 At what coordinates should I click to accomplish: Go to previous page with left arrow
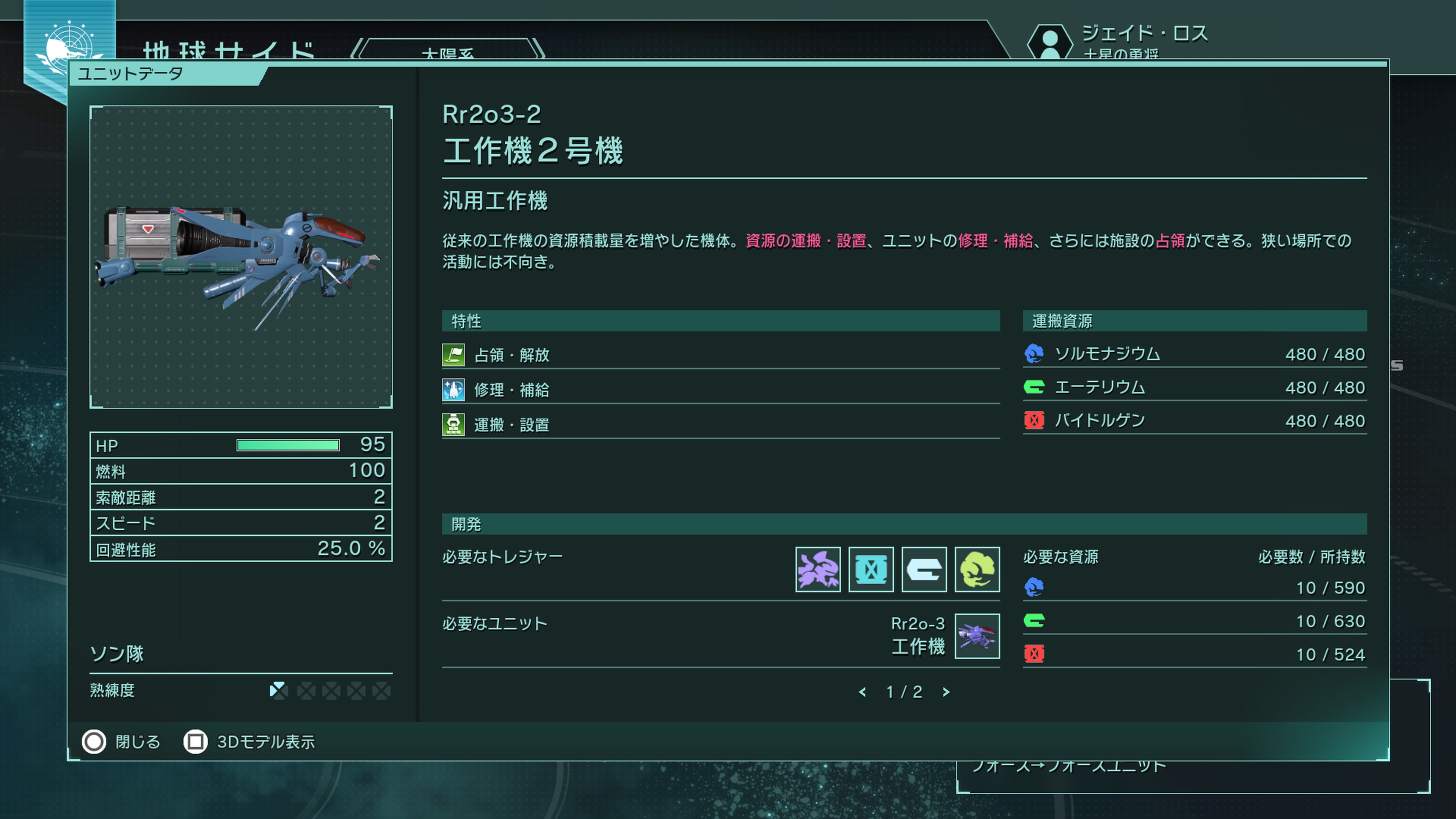tap(863, 692)
